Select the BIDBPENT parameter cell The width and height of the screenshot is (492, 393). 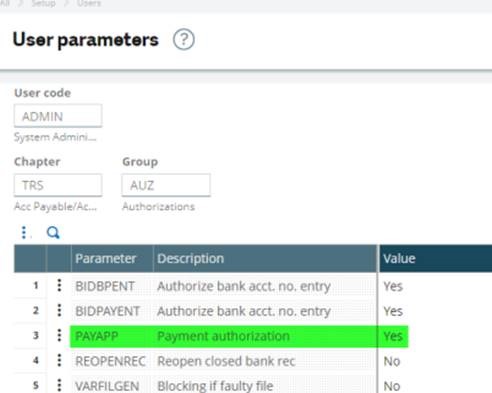(112, 286)
